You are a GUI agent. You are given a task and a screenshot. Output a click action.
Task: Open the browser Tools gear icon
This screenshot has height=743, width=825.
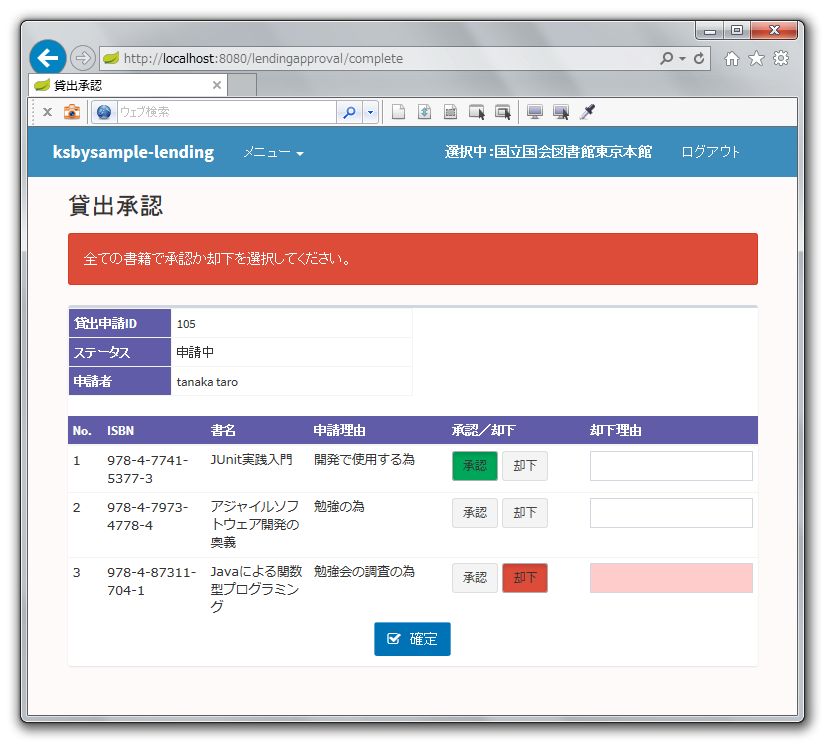coord(781,58)
